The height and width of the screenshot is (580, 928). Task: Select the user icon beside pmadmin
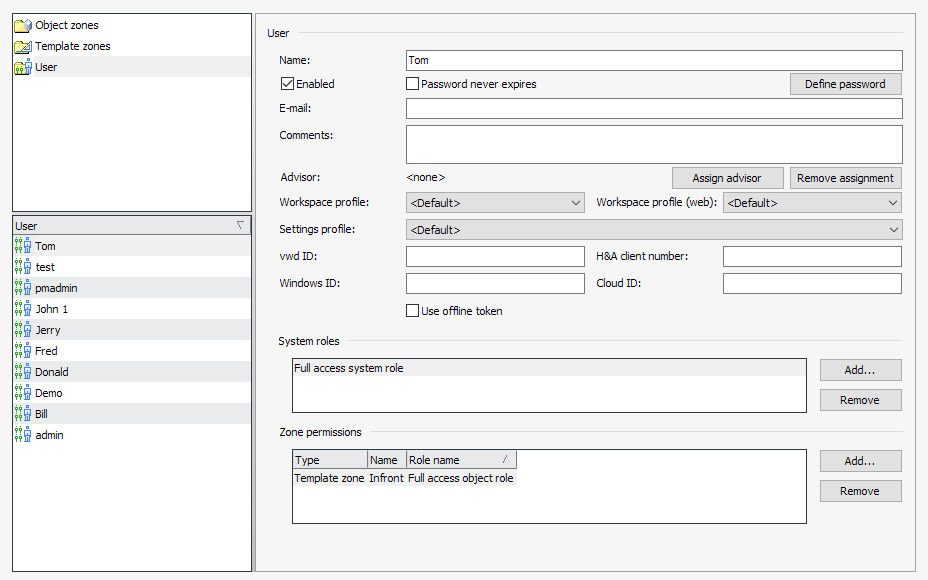pyautogui.click(x=23, y=288)
